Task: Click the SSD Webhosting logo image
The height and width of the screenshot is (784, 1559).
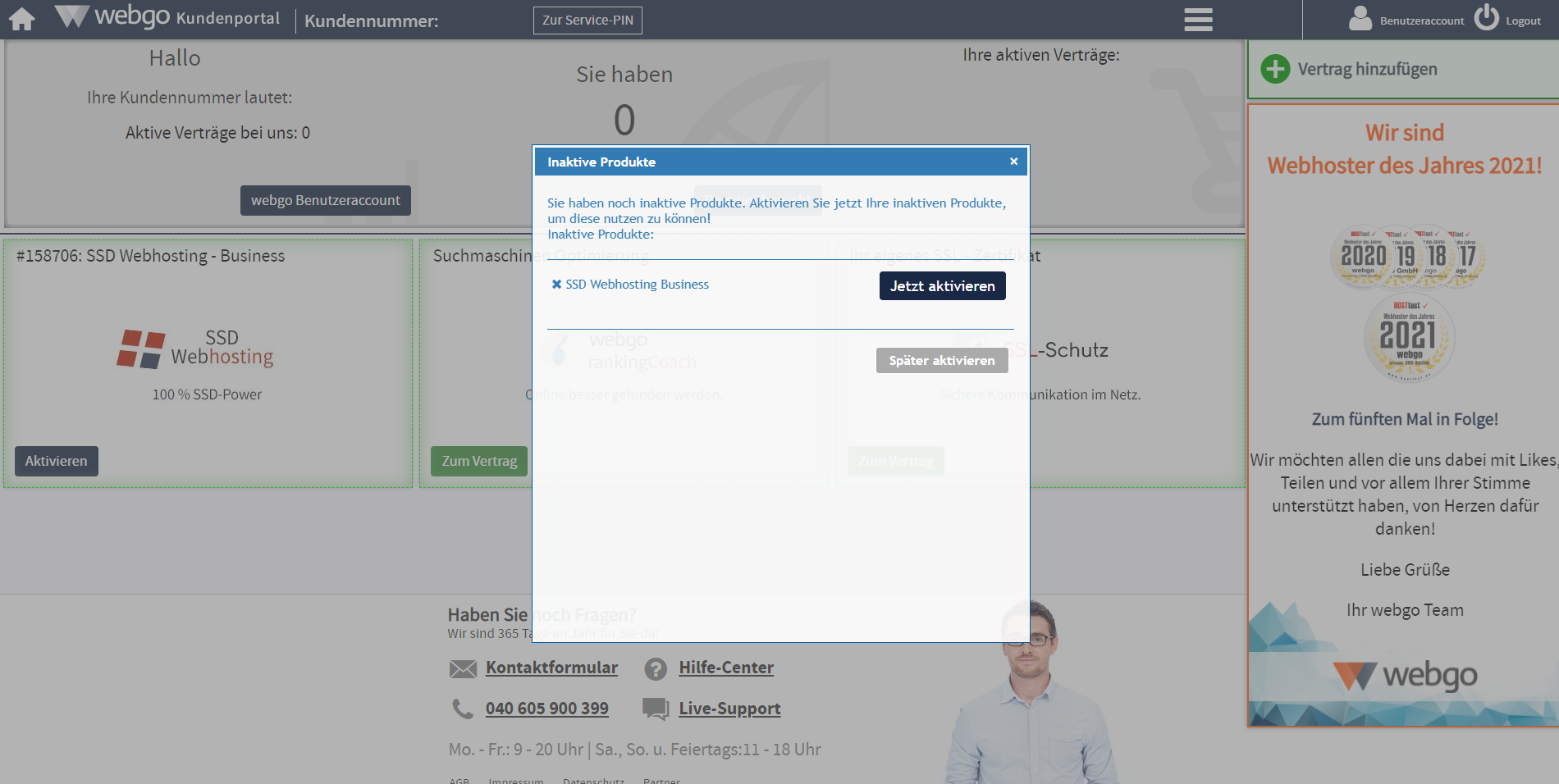Action: 195,349
